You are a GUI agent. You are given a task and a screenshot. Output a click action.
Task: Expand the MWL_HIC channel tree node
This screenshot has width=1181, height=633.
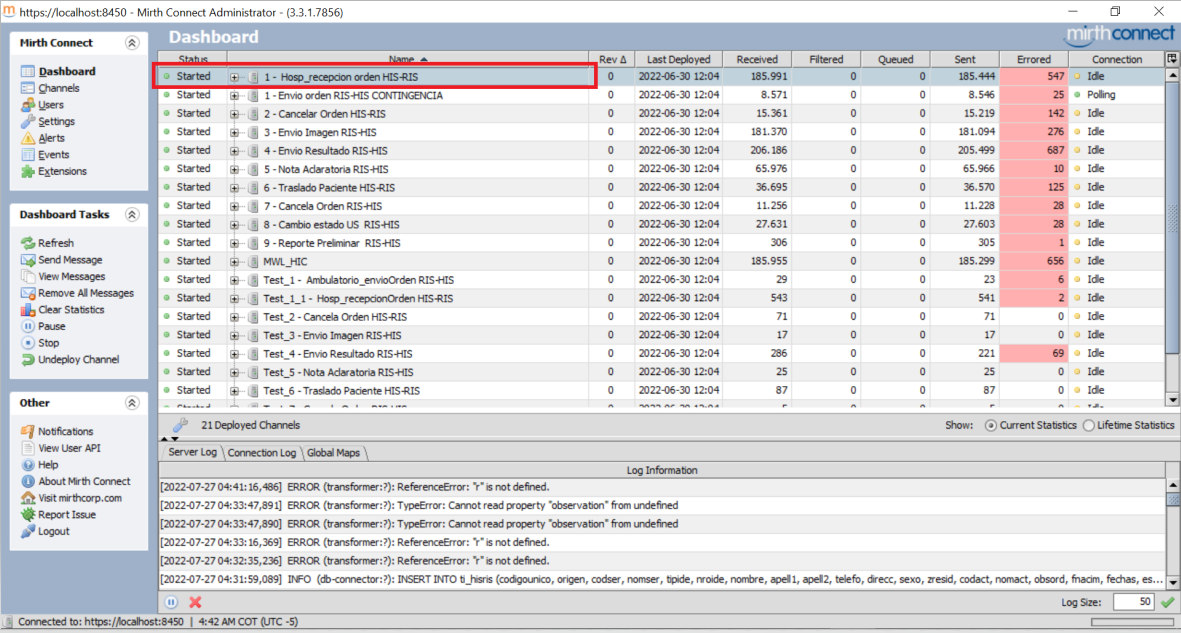point(234,261)
